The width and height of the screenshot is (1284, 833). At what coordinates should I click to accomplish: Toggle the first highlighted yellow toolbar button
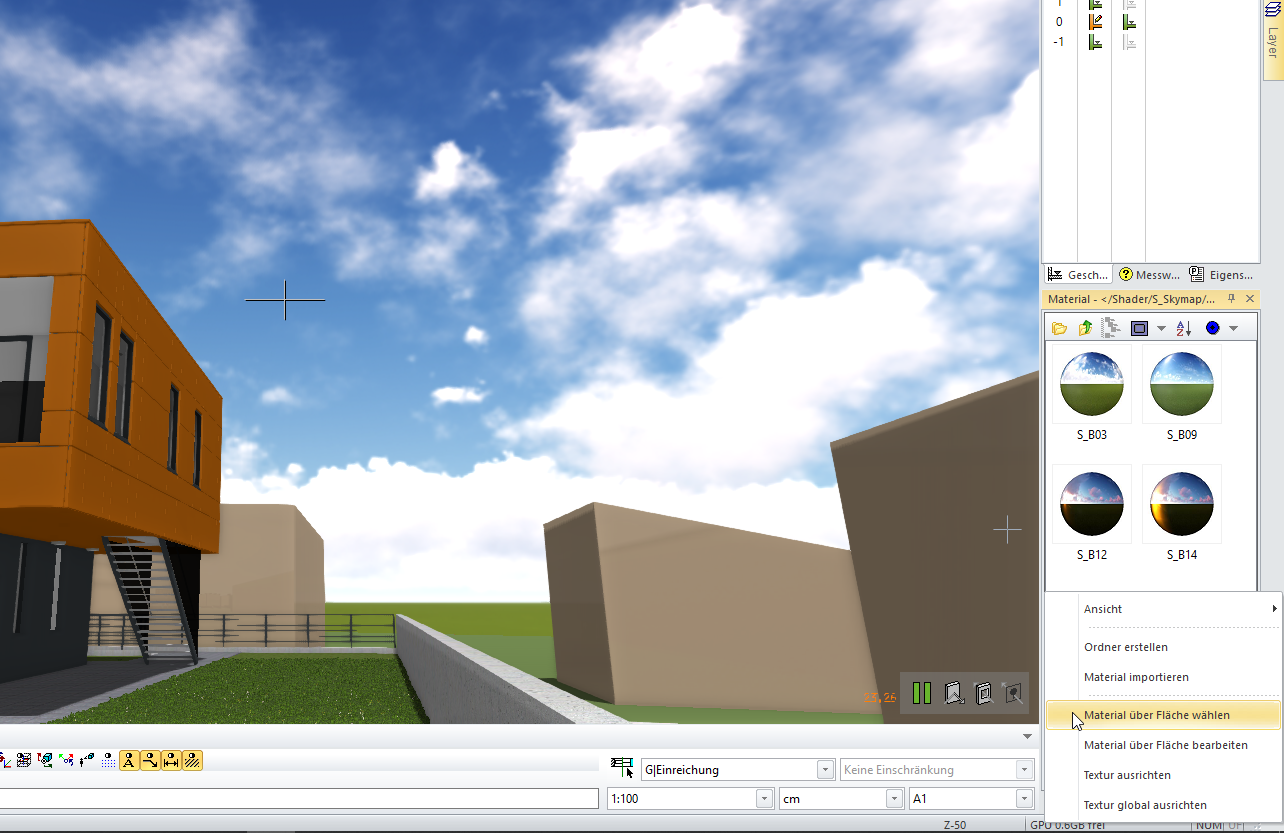pyautogui.click(x=130, y=760)
